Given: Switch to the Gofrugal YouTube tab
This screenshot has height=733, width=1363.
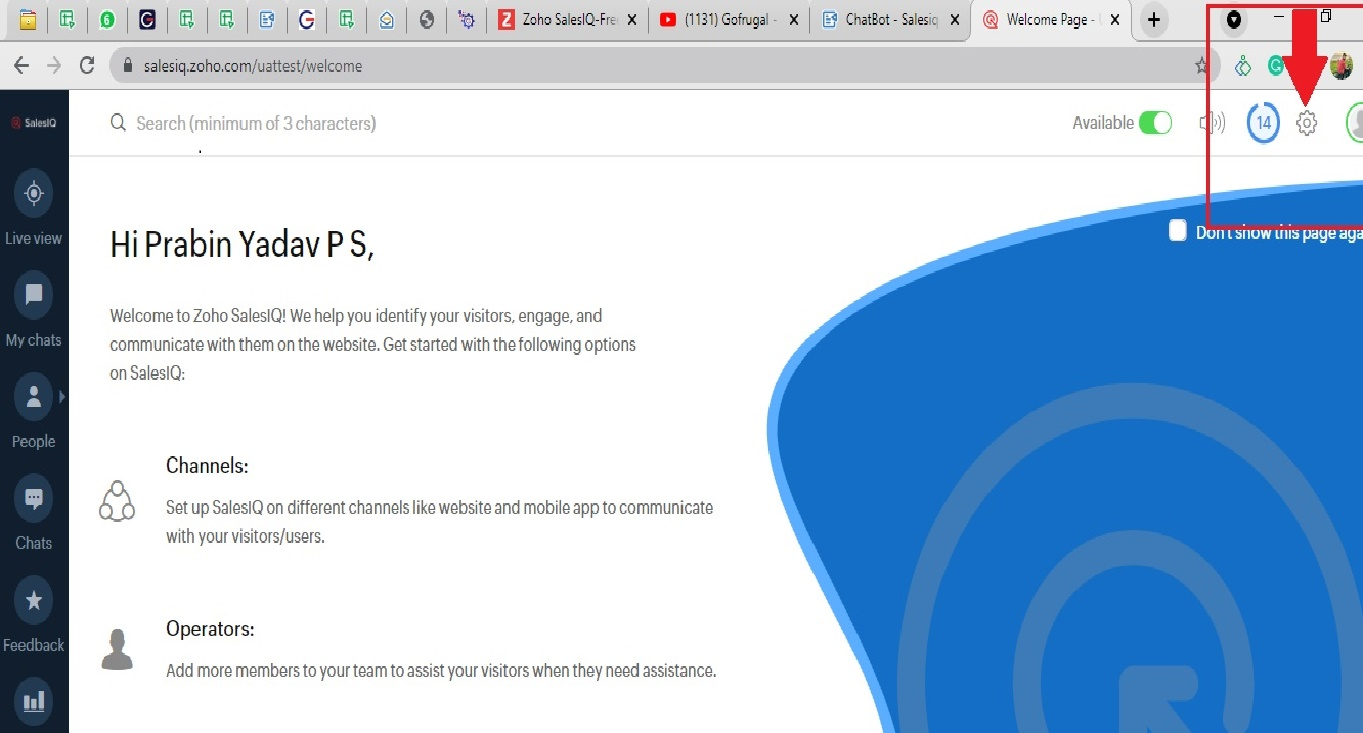Looking at the screenshot, I should pos(728,20).
